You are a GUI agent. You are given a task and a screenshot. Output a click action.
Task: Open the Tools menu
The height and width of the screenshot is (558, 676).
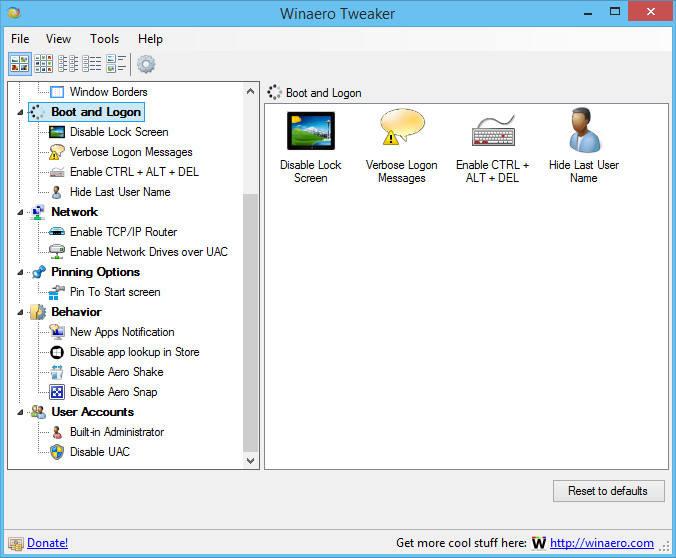(x=104, y=39)
